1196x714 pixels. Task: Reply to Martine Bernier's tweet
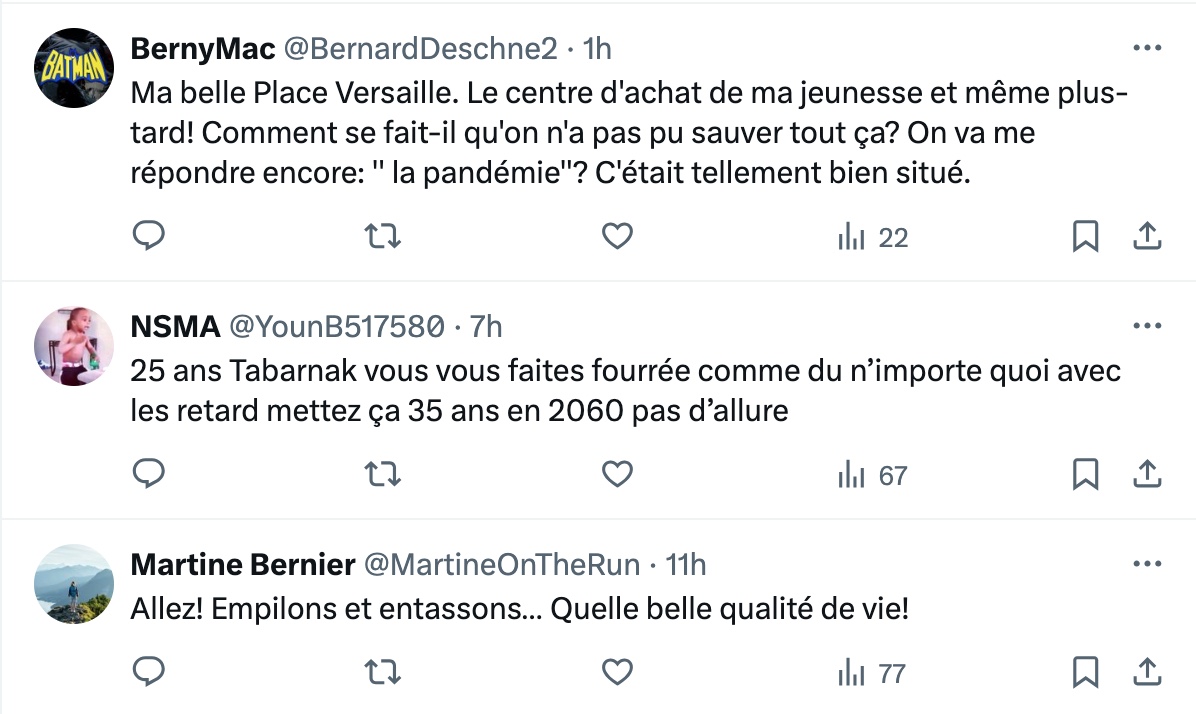click(x=148, y=672)
